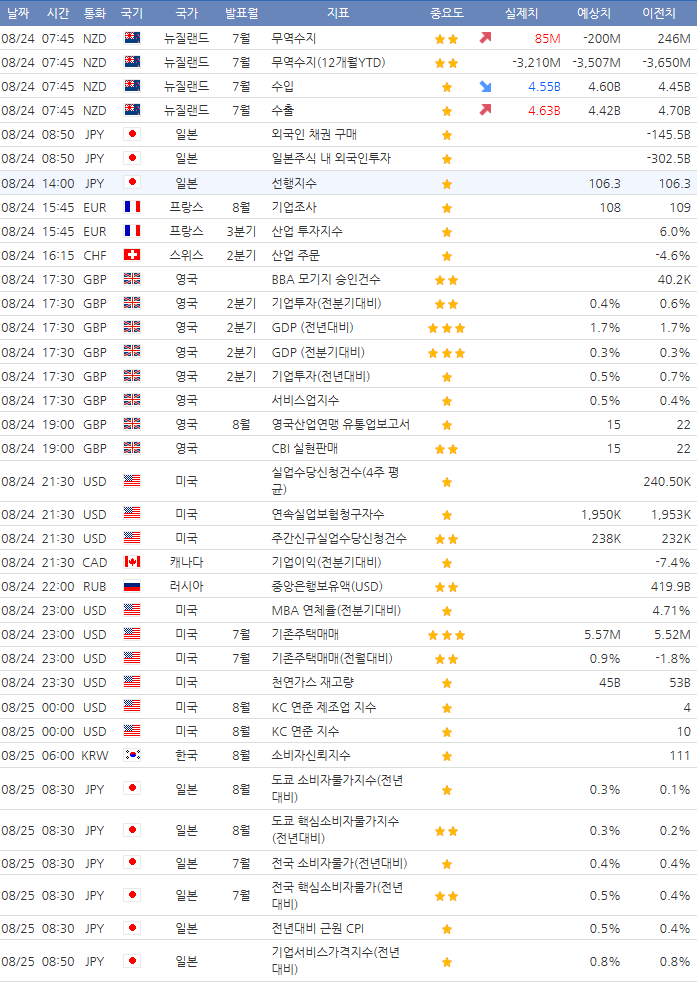Viewport: 697px width, 985px height.
Task: Click the single star for 외국인 채권 구매
Action: coord(446,135)
